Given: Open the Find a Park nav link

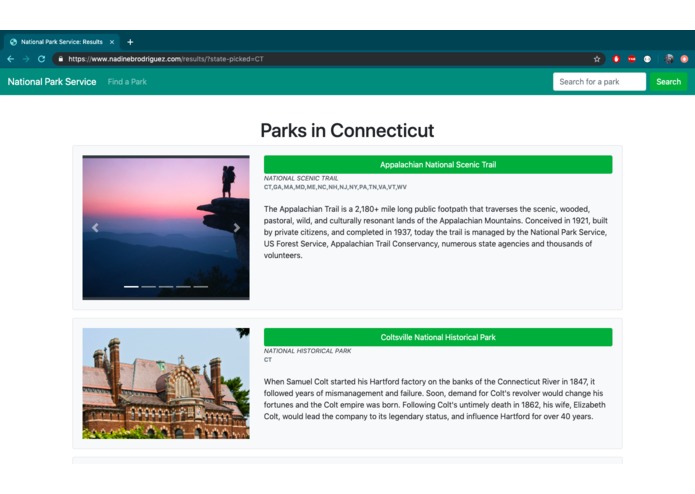Looking at the screenshot, I should (x=127, y=82).
